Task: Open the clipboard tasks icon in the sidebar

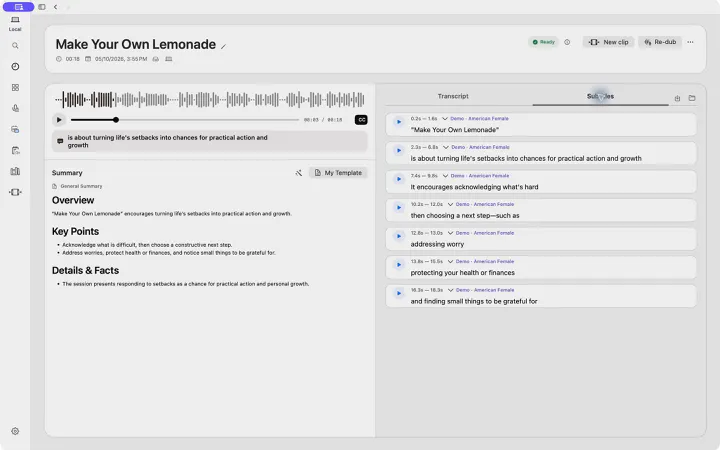Action: point(15,150)
